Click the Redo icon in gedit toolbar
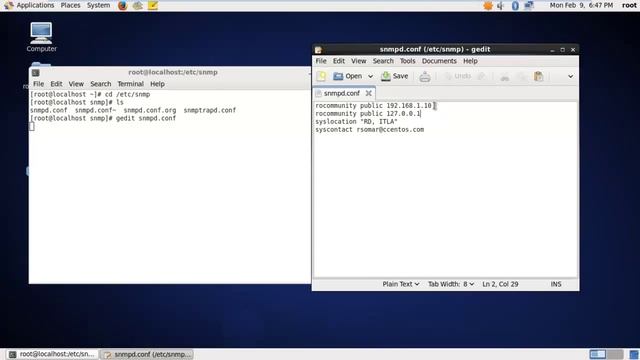This screenshot has height=360, width=640. (x=482, y=76)
